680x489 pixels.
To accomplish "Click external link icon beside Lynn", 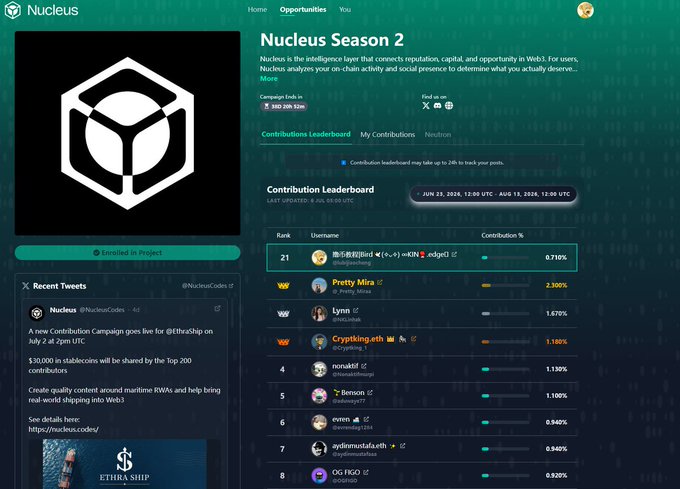I will (356, 310).
